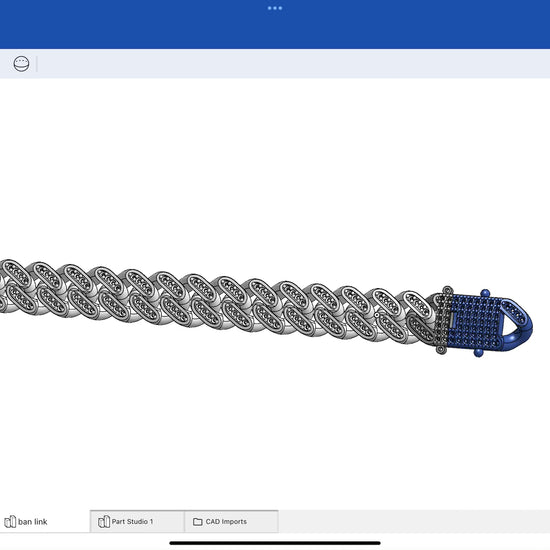Select the gray eyelet under the clasp
Image resolution: width=550 pixels, height=550 pixels.
[x=441, y=349]
